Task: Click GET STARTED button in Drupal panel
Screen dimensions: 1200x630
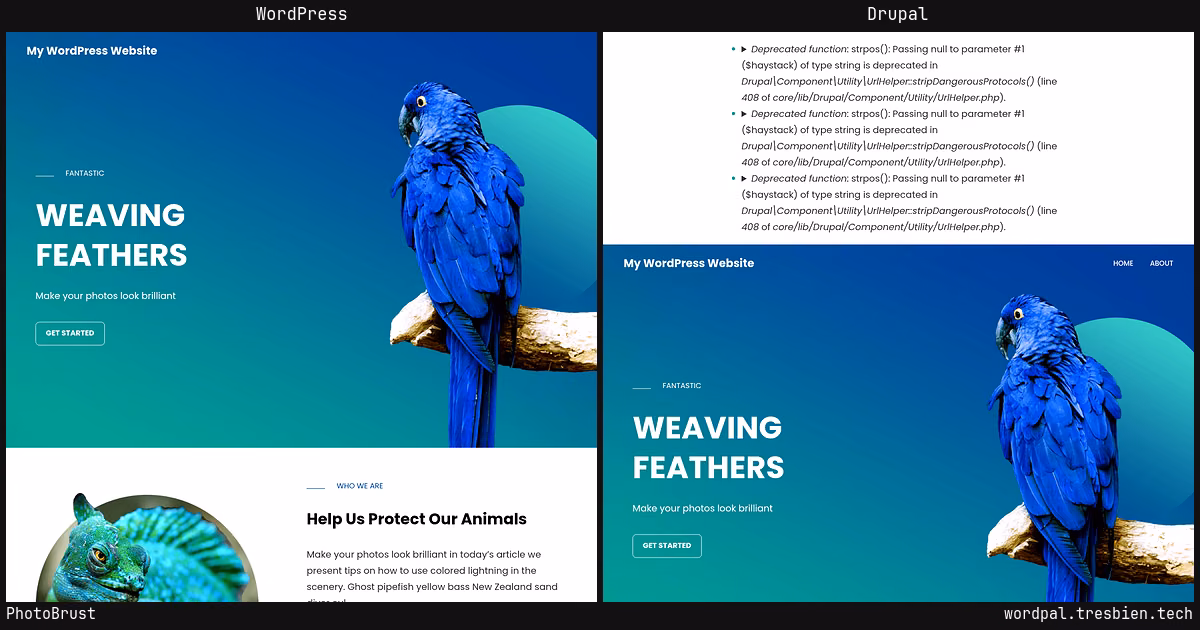Action: point(667,546)
